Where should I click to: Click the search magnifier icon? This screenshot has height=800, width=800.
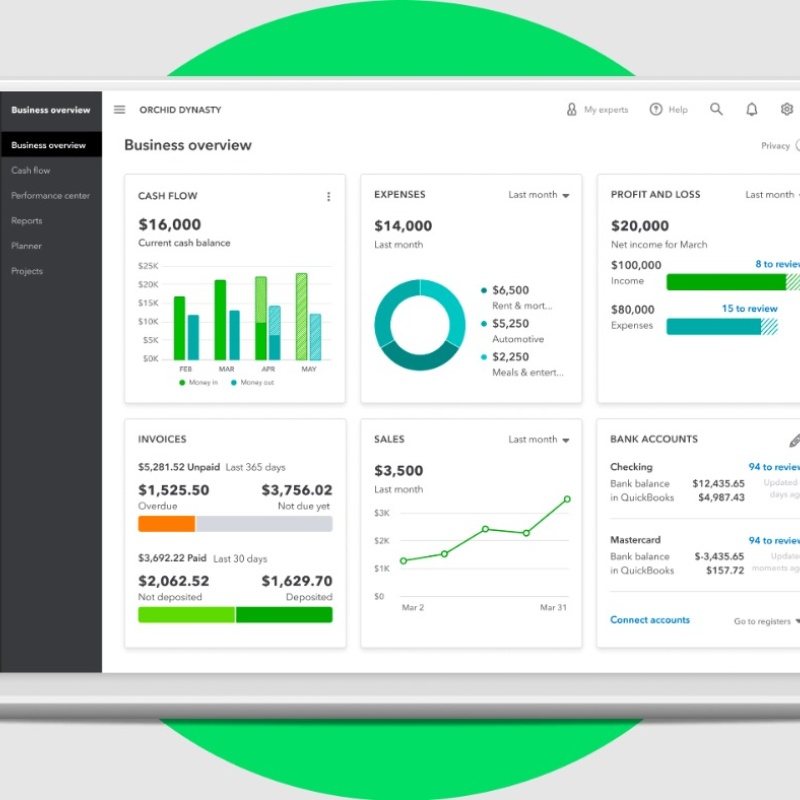[x=716, y=110]
